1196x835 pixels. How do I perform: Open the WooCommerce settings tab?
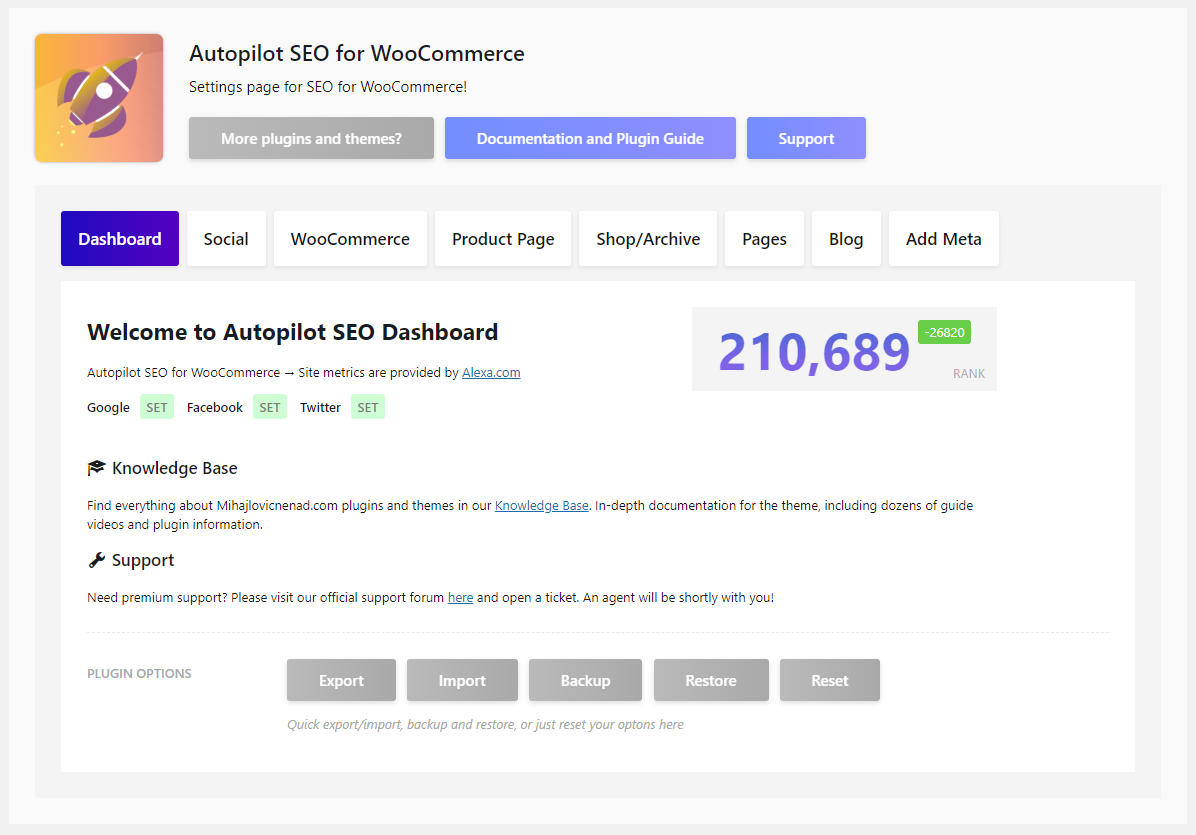point(350,238)
